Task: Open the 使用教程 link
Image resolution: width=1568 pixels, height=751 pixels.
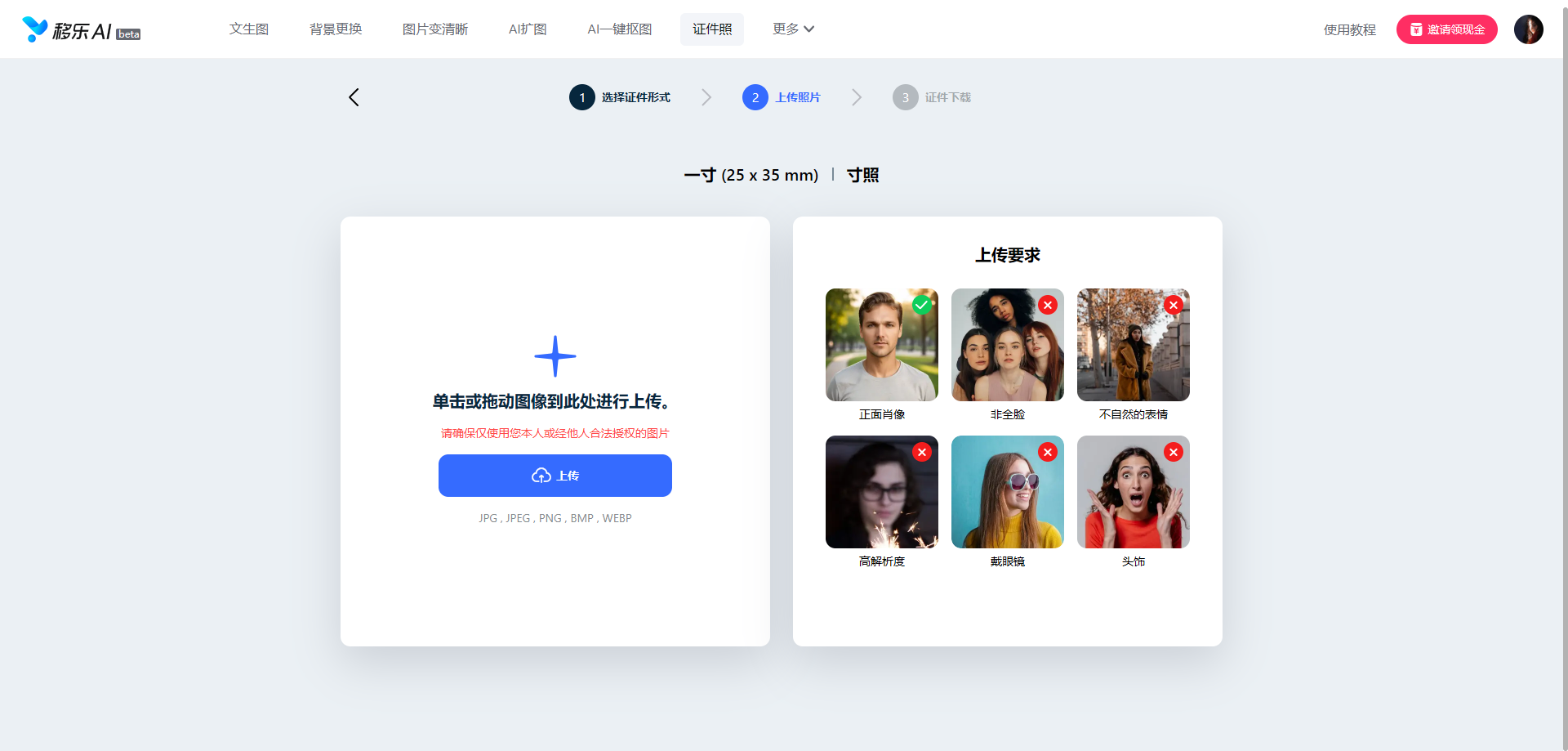Action: tap(1349, 30)
